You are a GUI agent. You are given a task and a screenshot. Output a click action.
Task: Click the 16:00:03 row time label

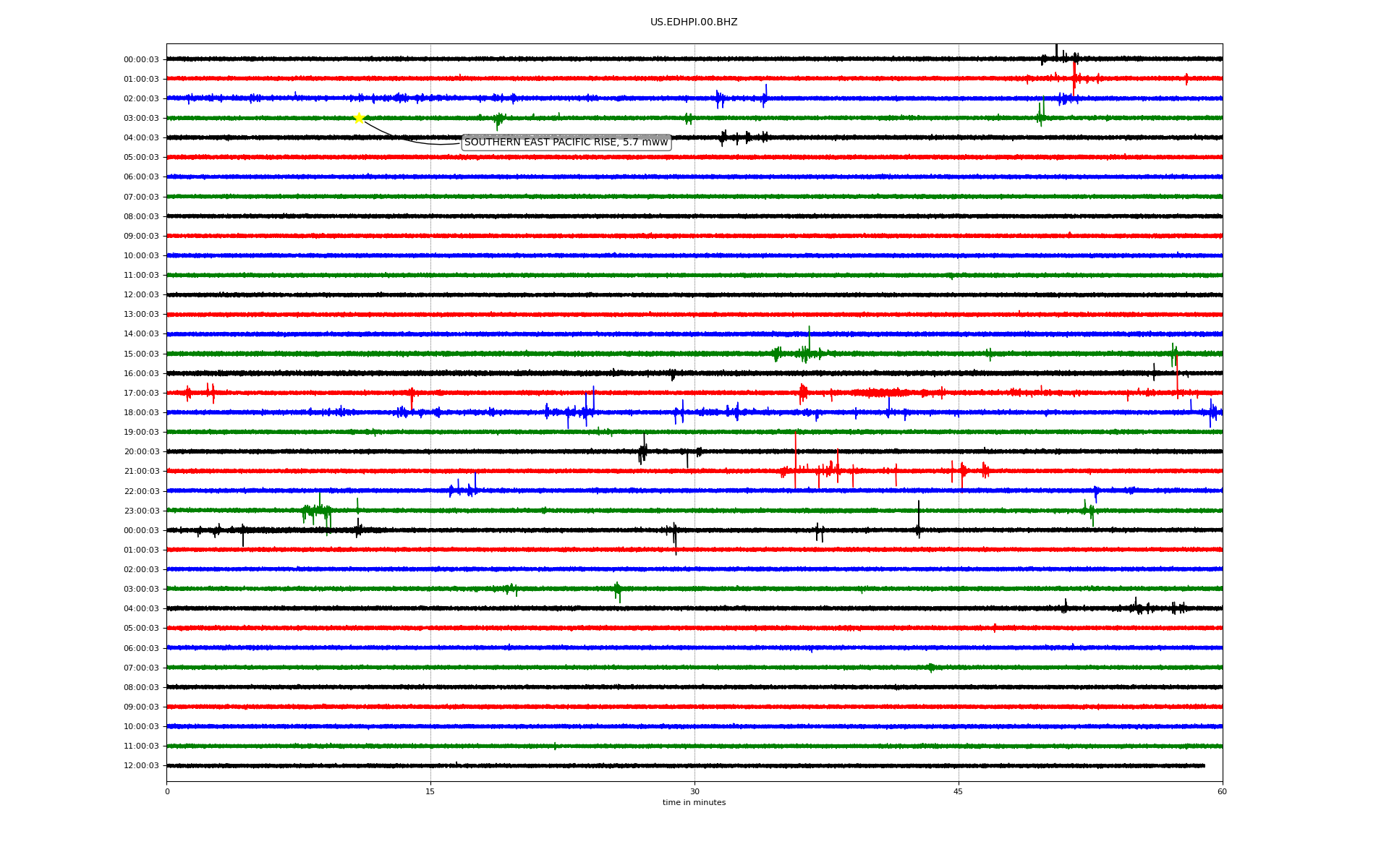(141, 374)
